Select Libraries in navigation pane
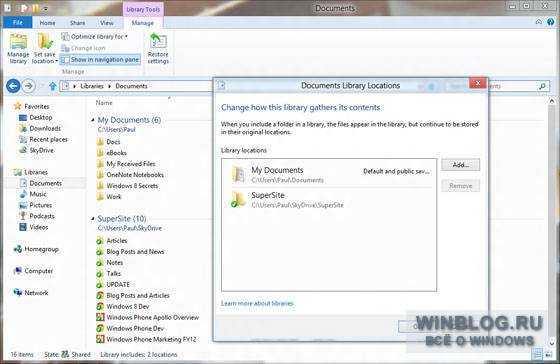 click(31, 172)
